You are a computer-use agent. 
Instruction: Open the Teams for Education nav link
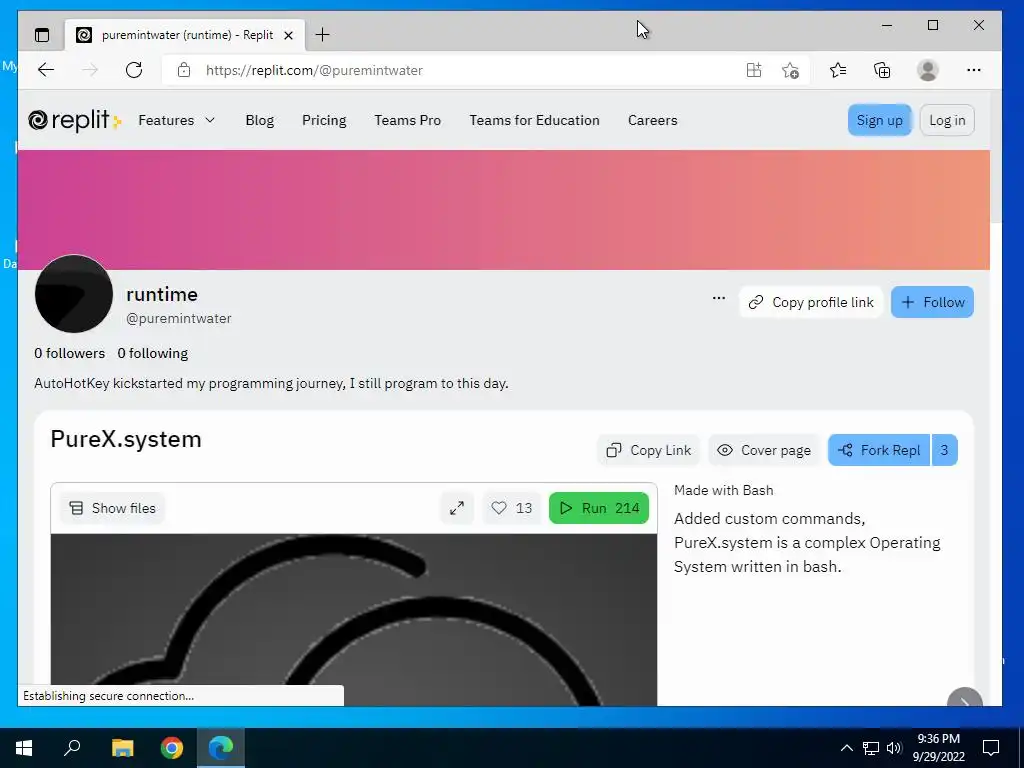(x=534, y=120)
